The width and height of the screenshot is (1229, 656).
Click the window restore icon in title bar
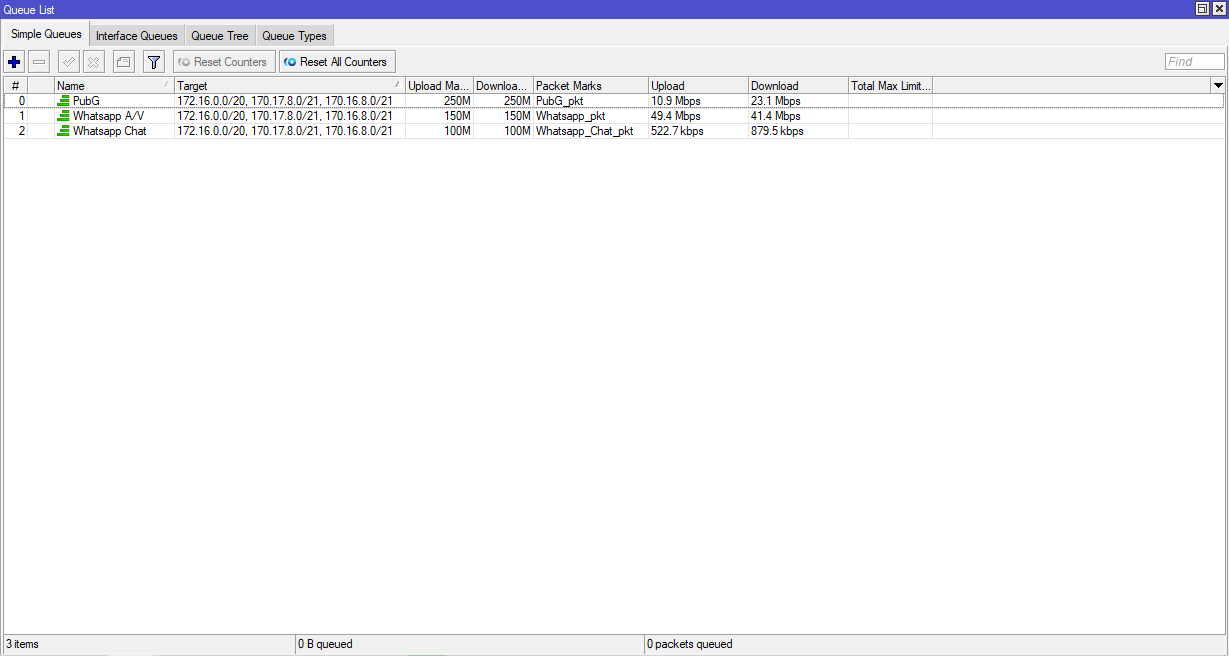point(1202,8)
